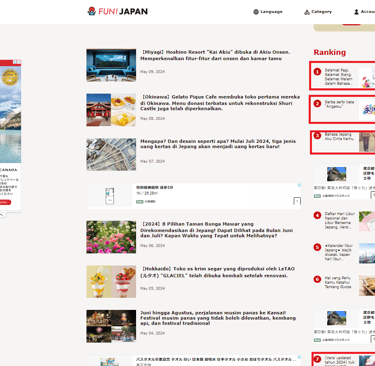Click the category icon beside Category
The image size is (375, 366).
(x=307, y=12)
